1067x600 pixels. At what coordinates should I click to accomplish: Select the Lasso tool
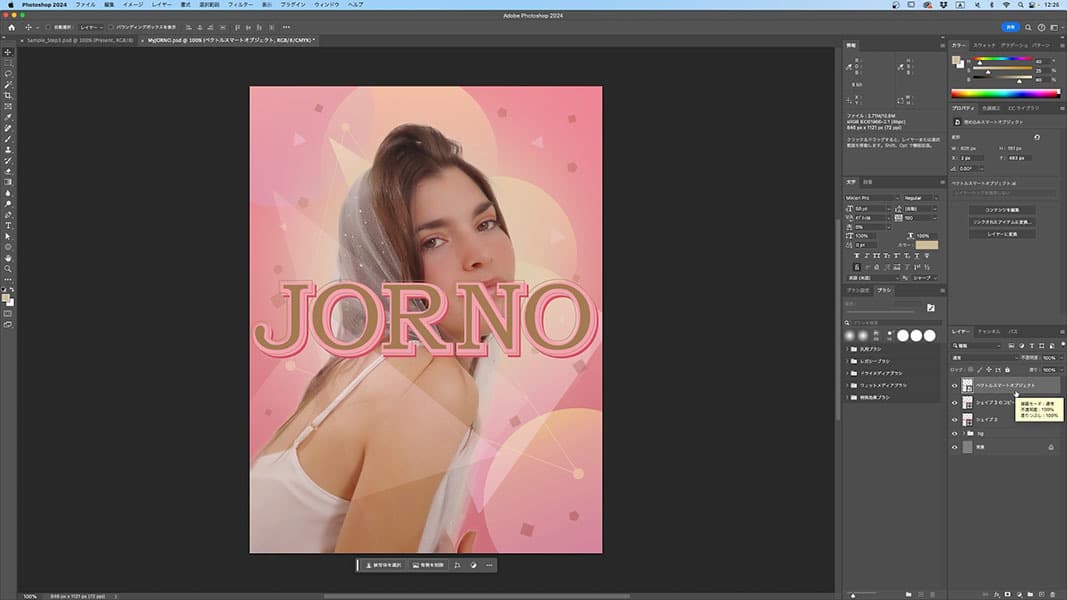8,74
